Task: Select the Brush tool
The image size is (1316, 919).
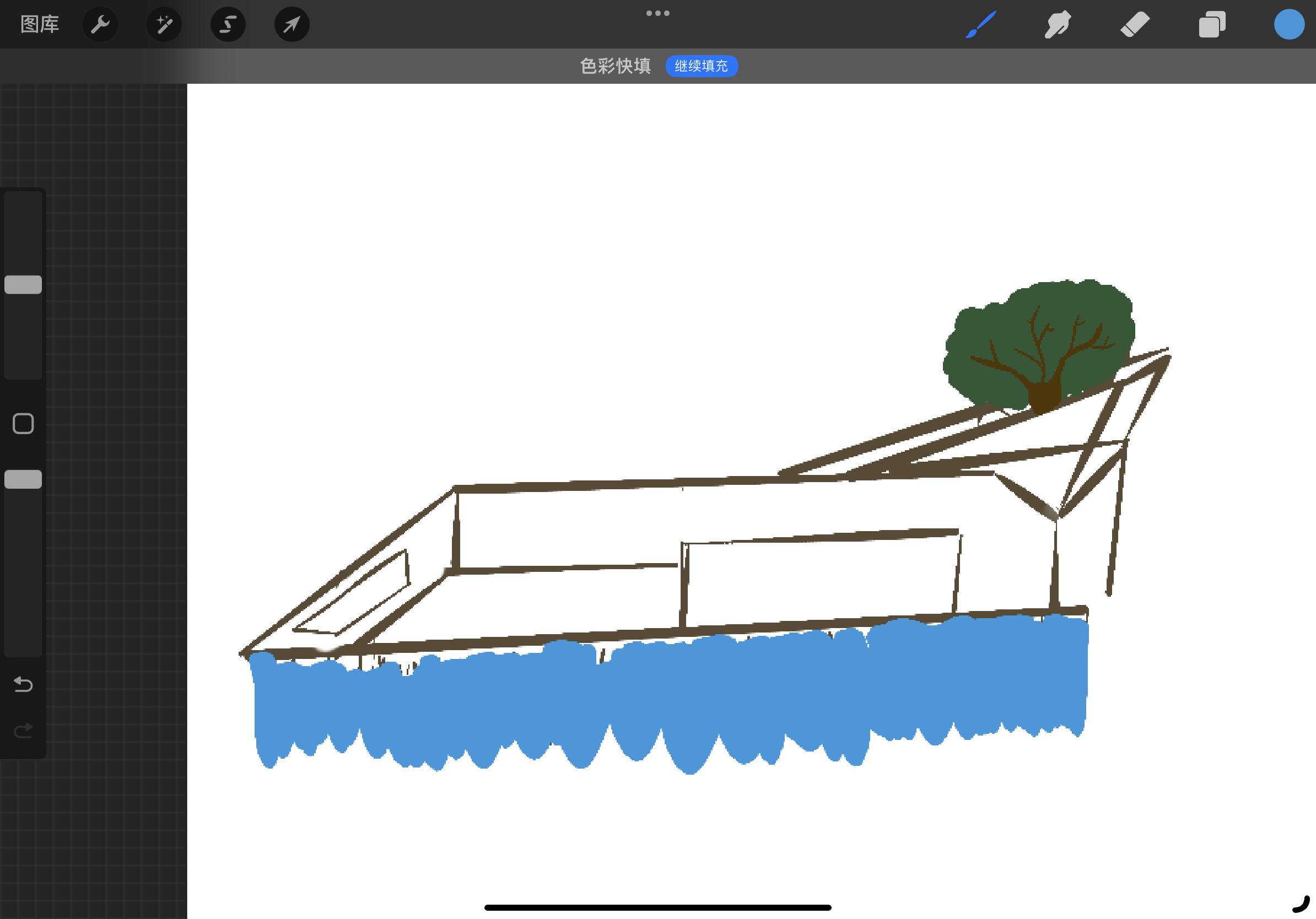Action: pyautogui.click(x=981, y=25)
